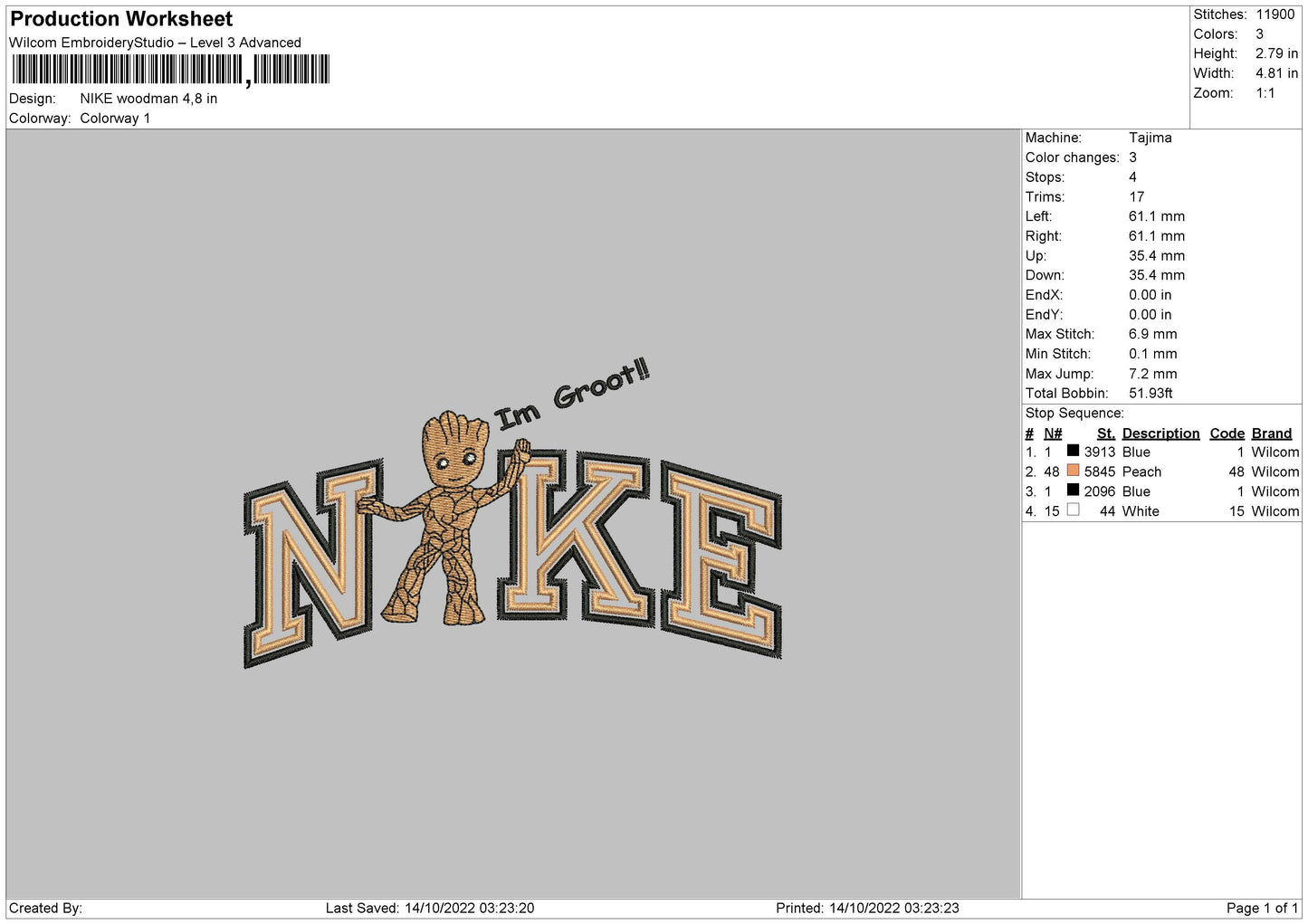Click the Stops value 4
Image resolution: width=1308 pixels, height=924 pixels.
click(x=1132, y=177)
